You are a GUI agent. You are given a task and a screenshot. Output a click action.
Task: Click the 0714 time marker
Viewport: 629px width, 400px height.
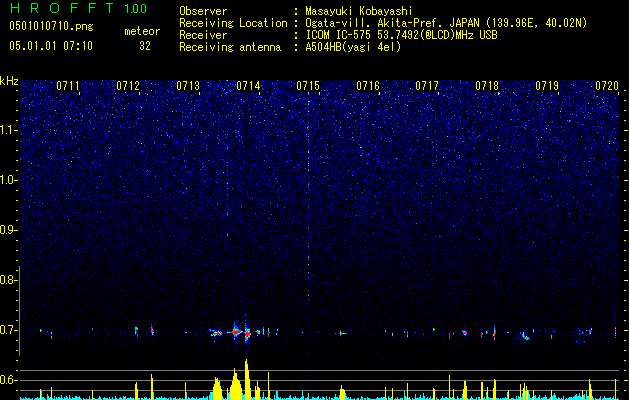click(248, 86)
